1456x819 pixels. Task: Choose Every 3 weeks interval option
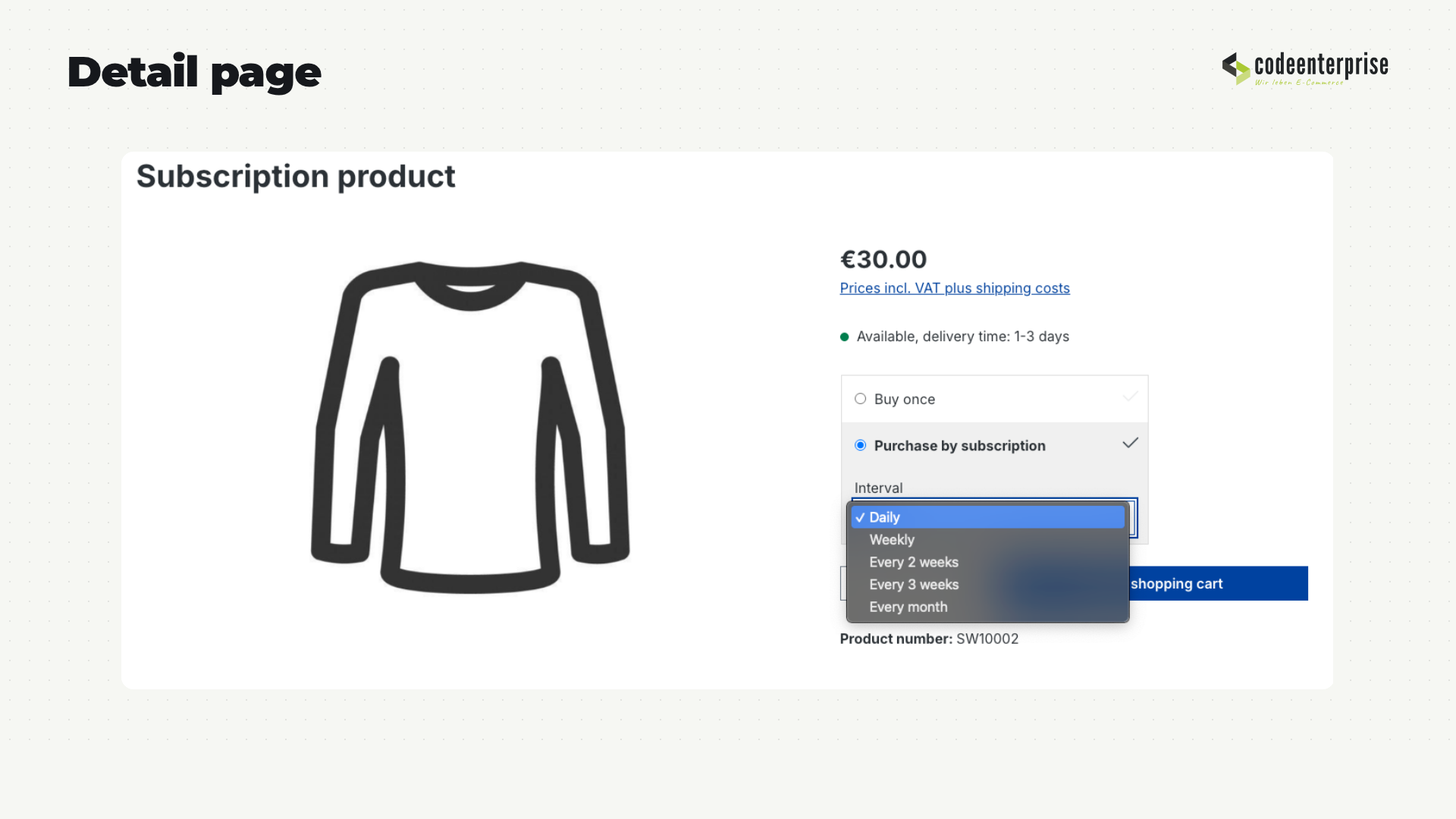coord(987,585)
